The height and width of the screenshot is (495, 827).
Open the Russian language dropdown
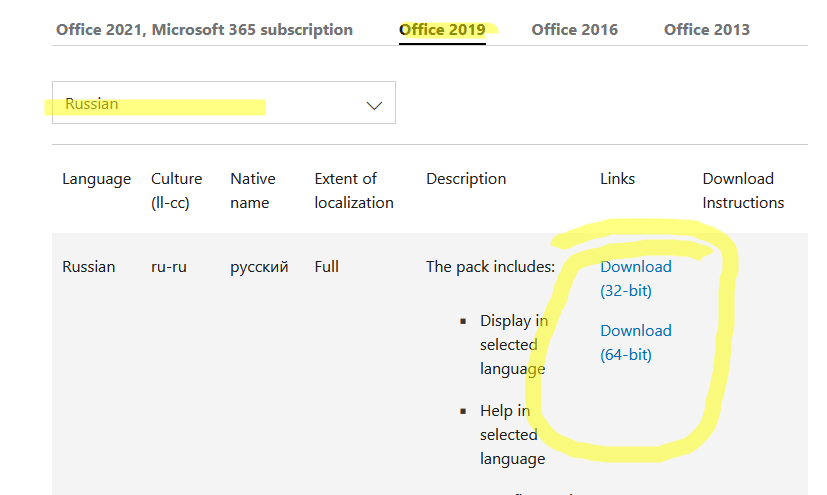point(224,103)
